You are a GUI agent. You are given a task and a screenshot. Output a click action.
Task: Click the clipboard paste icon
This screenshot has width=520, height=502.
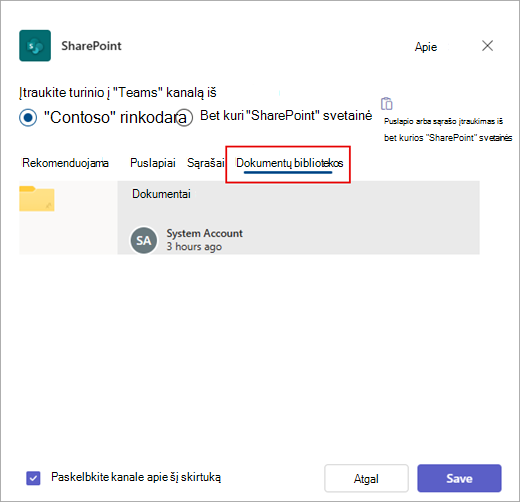(x=387, y=104)
